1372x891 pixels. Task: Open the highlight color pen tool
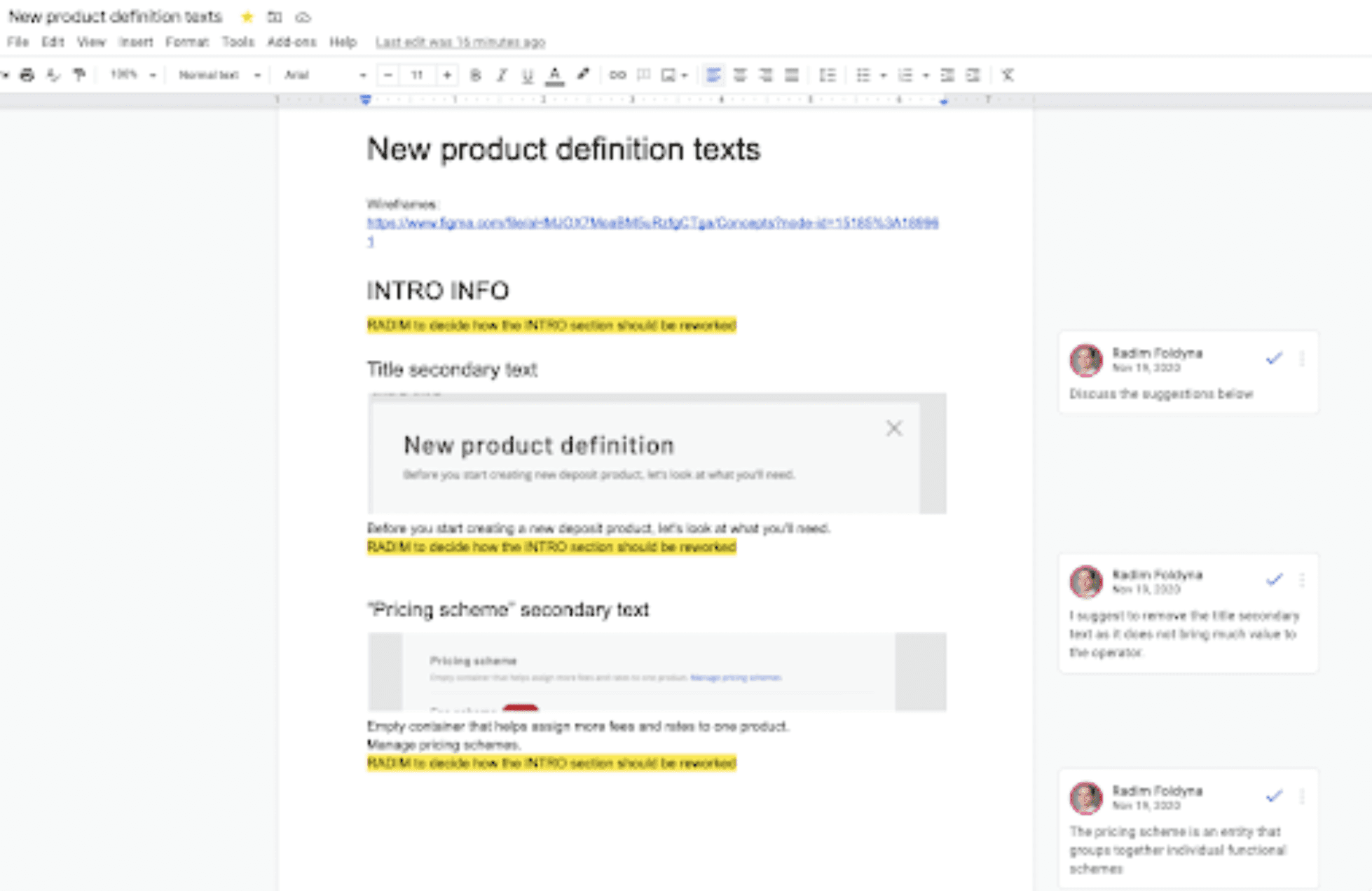click(x=583, y=75)
